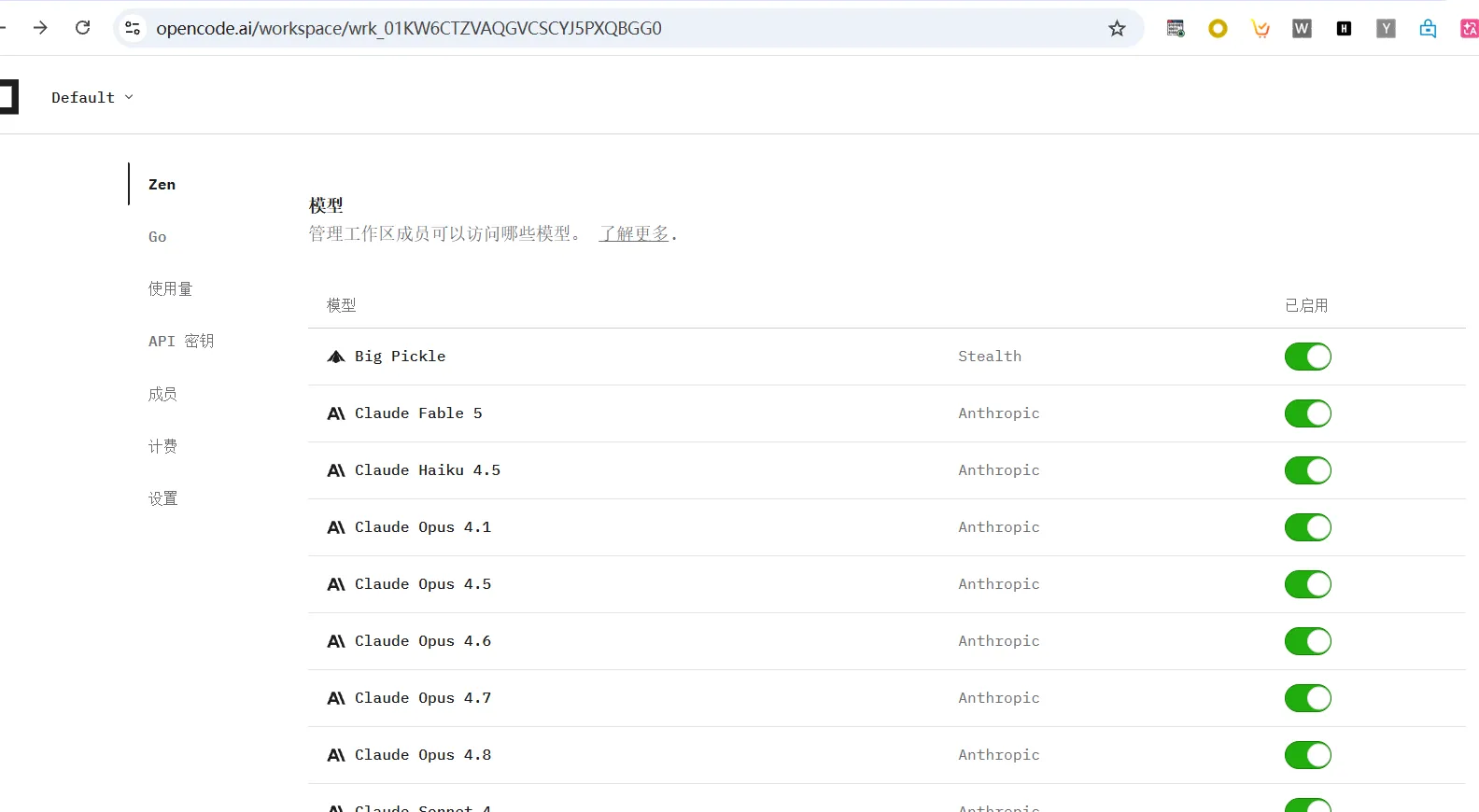Click the Anthropic icon beside Claude Haiku 4.5
The image size is (1479, 812).
coord(336,470)
